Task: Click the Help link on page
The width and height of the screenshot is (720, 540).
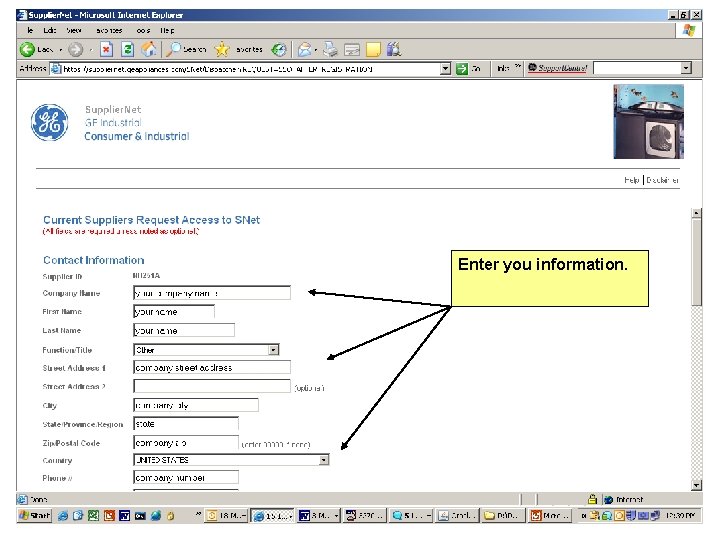Action: [632, 180]
